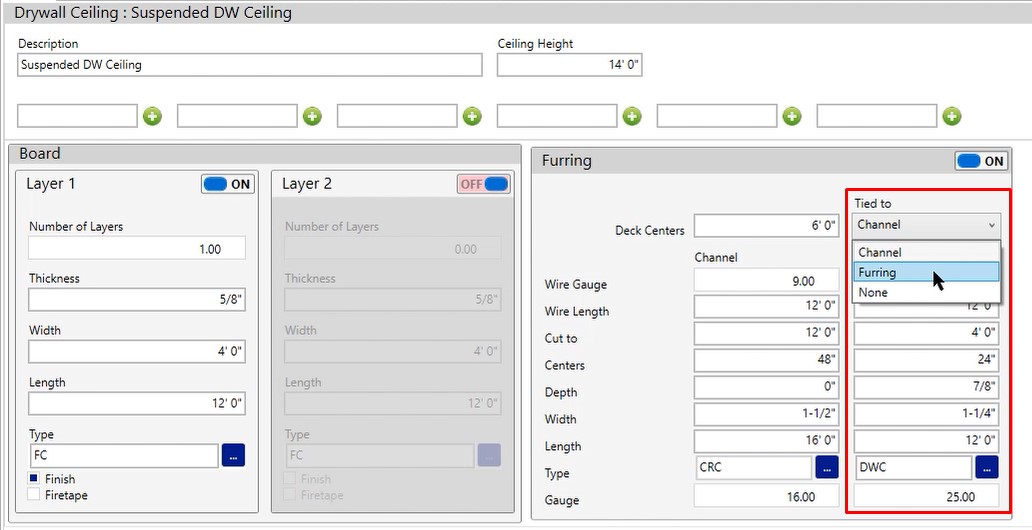Disable the Furring ON switch
1032x530 pixels.
[x=981, y=161]
